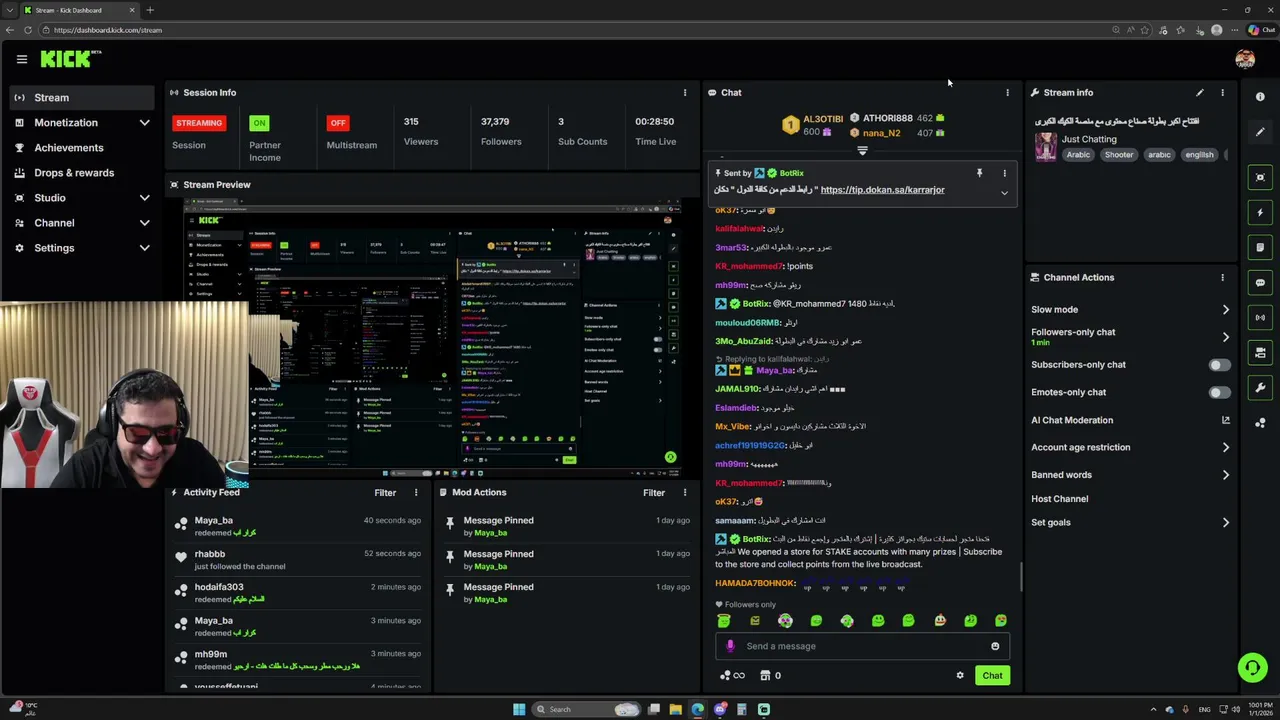Click the store icon below chat input
Image resolution: width=1280 pixels, height=720 pixels.
pyautogui.click(x=765, y=675)
